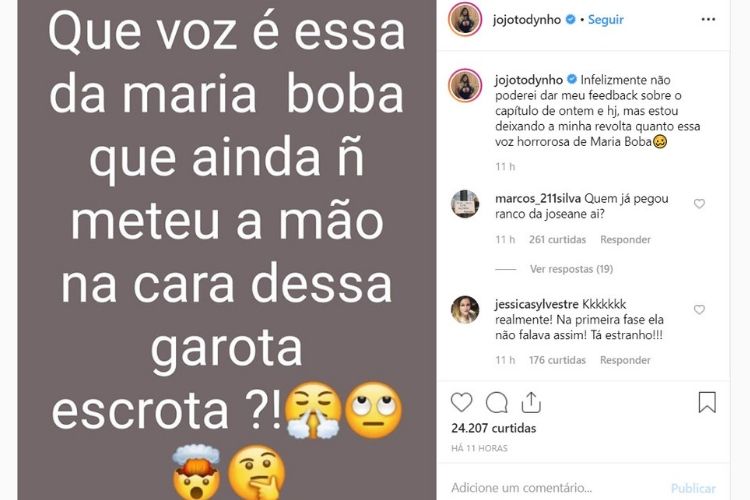Image resolution: width=750 pixels, height=500 pixels.
Task: Open the jojotodynho caption avatar
Action: 465,85
